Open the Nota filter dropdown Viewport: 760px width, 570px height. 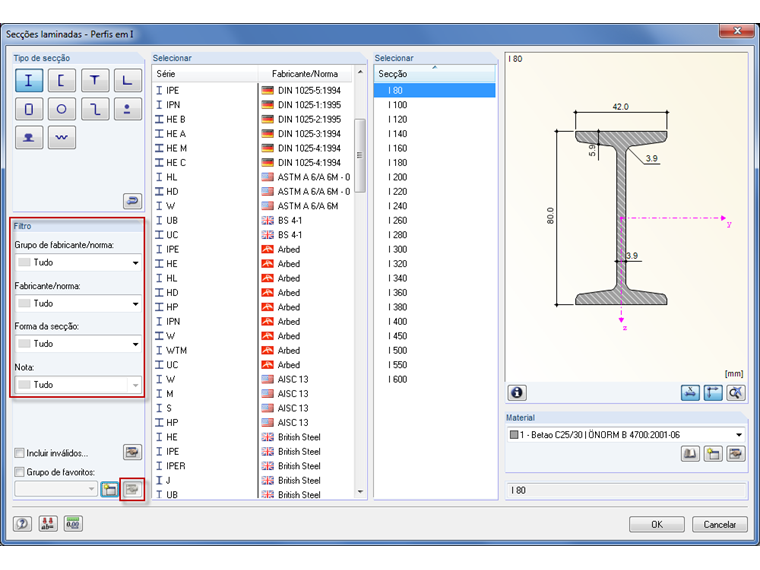click(x=78, y=385)
